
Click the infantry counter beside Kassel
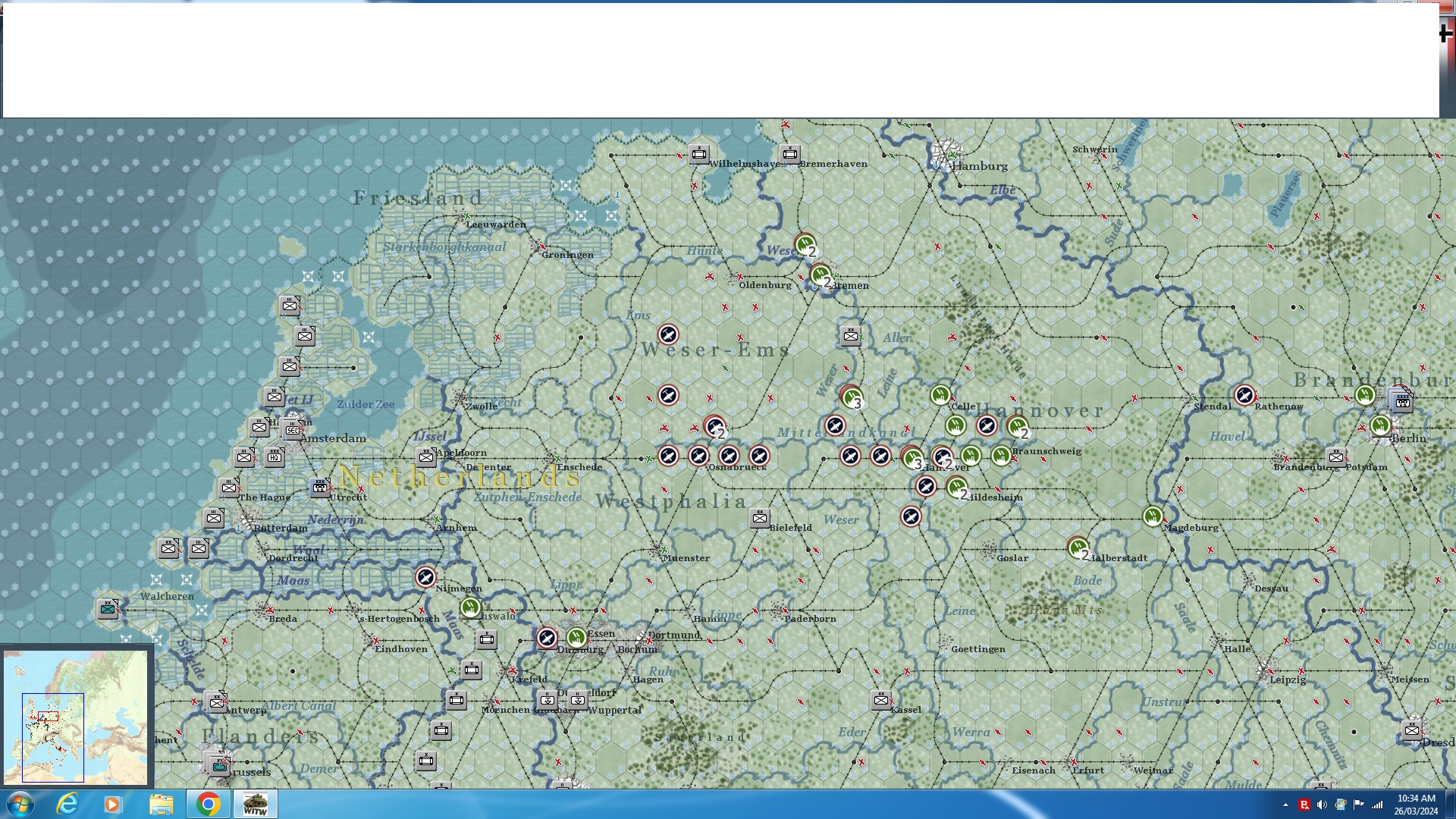click(880, 700)
